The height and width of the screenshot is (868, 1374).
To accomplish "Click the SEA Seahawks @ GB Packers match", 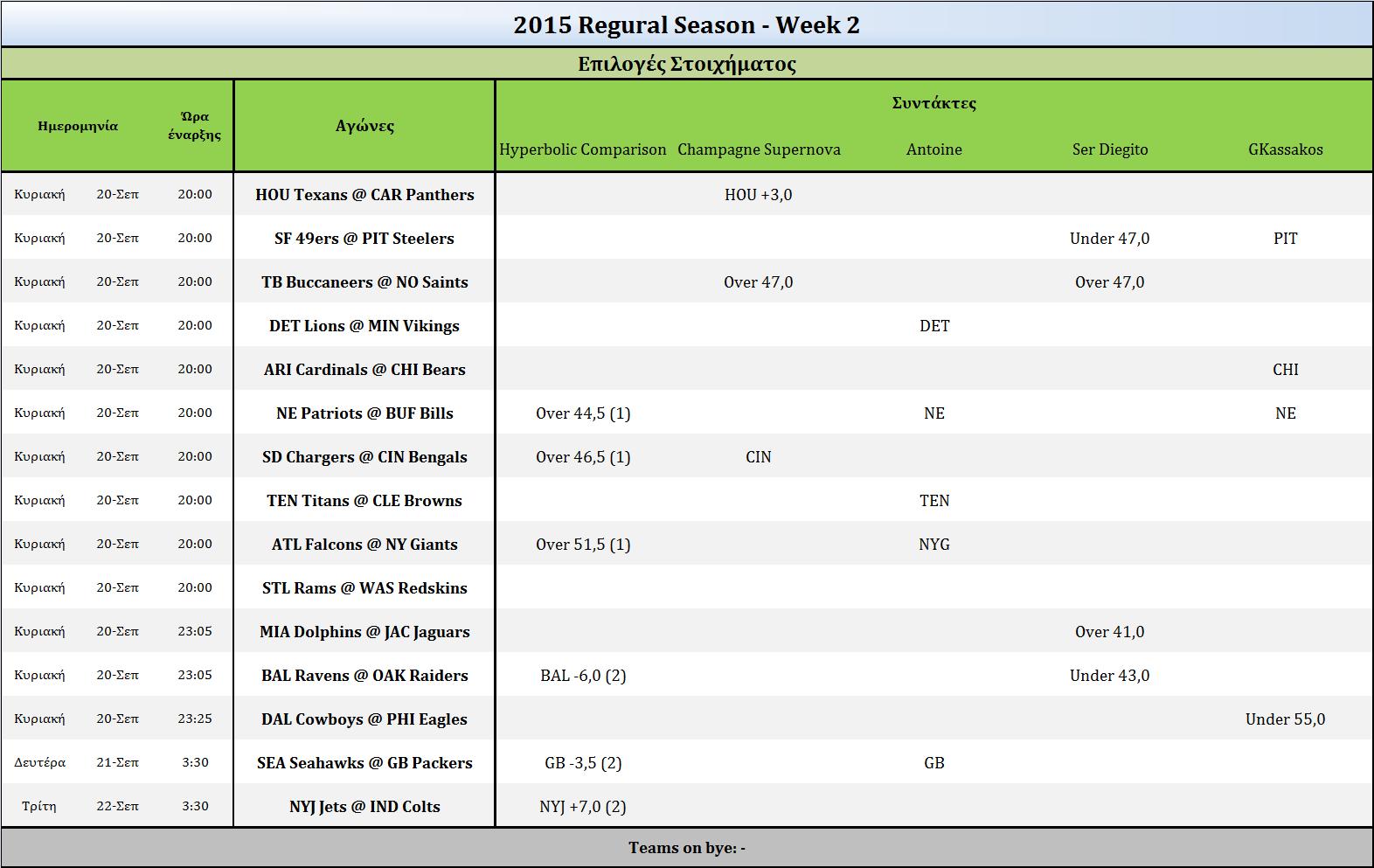I will click(364, 762).
